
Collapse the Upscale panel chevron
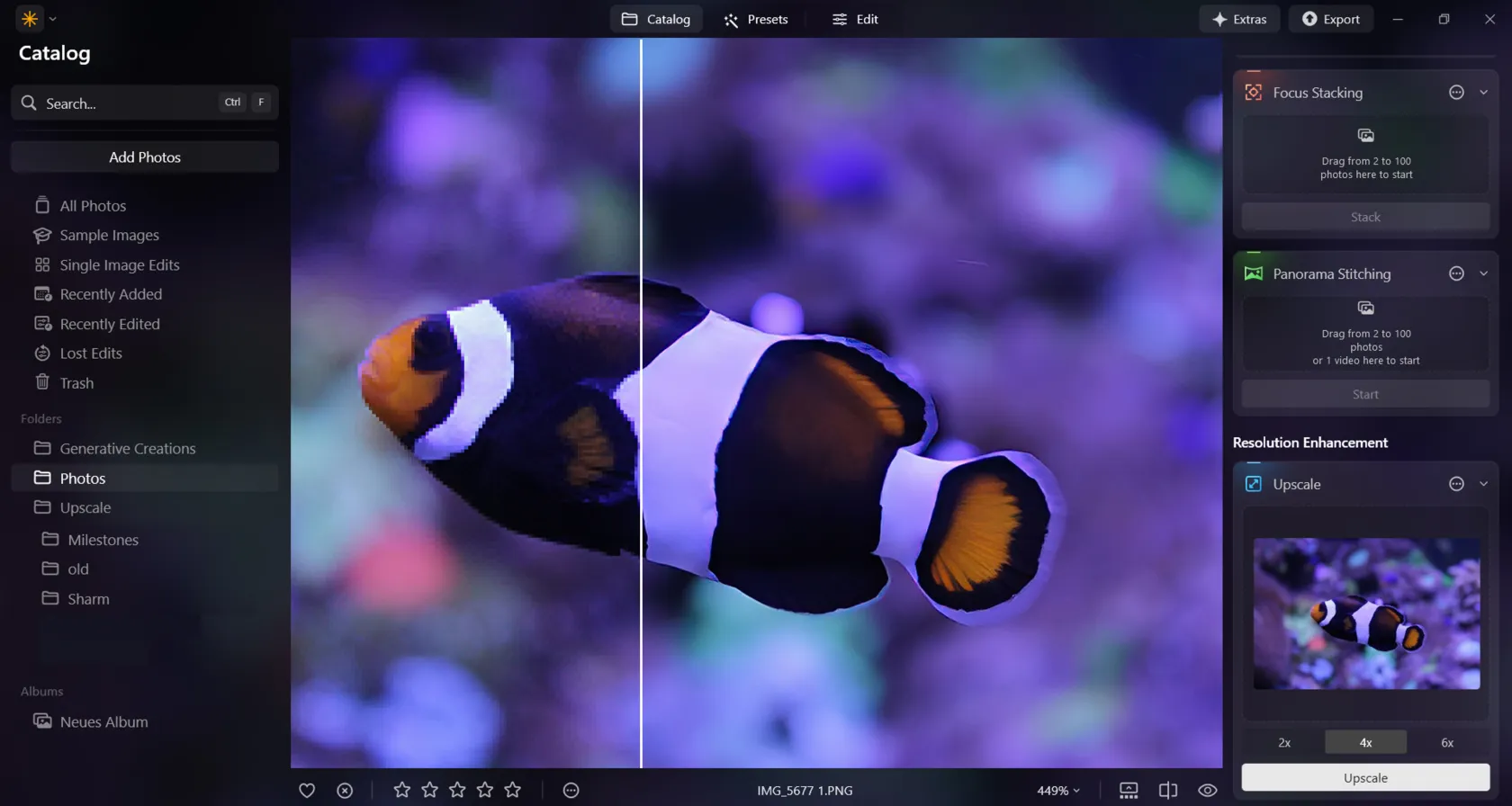[1484, 484]
